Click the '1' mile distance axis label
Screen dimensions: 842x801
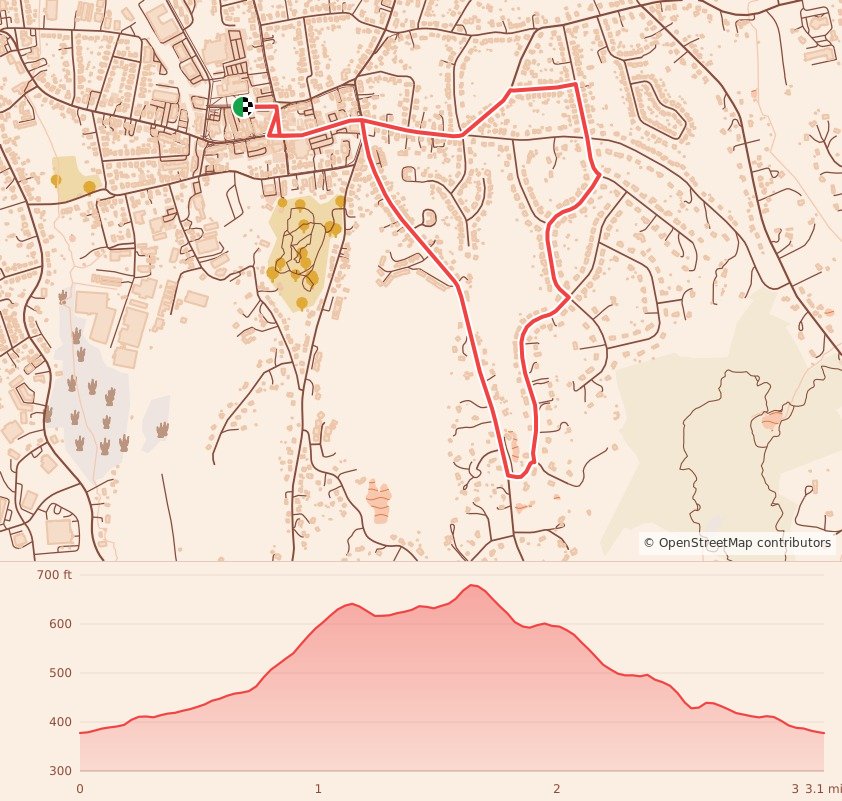click(318, 789)
